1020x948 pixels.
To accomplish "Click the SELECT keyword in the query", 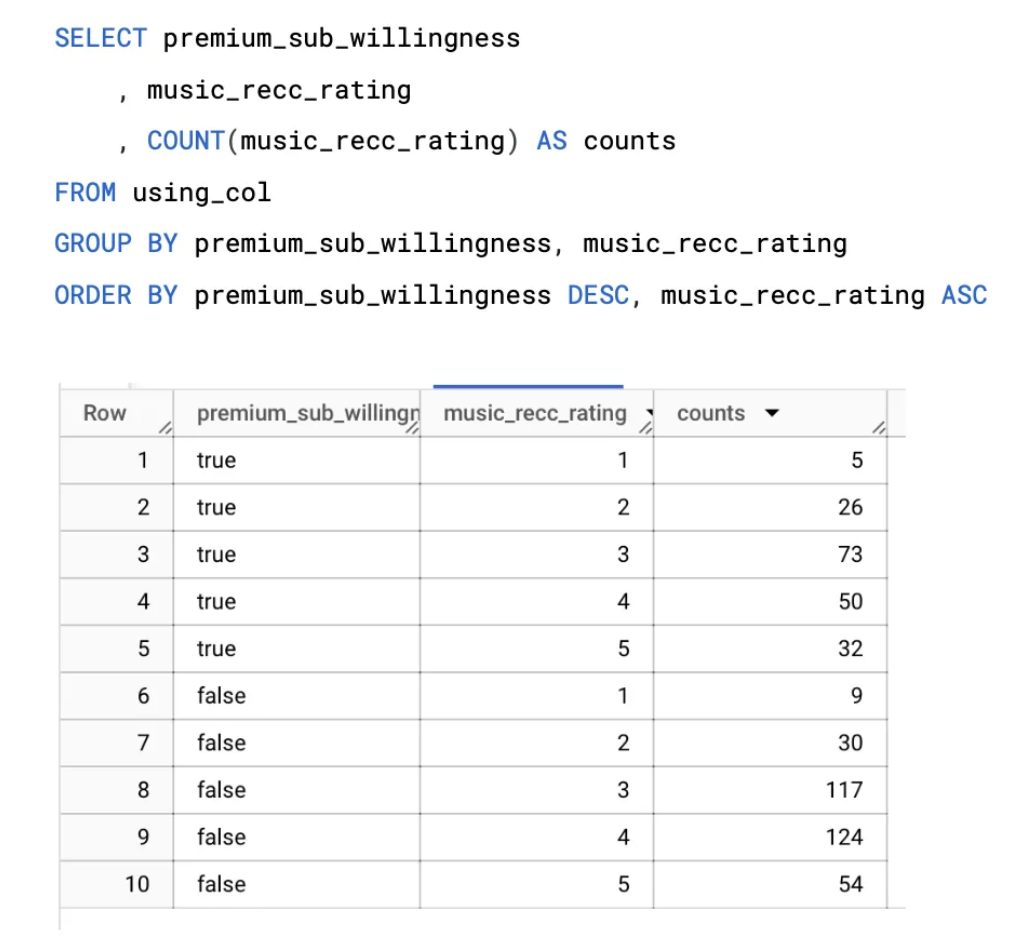I will 100,39.
